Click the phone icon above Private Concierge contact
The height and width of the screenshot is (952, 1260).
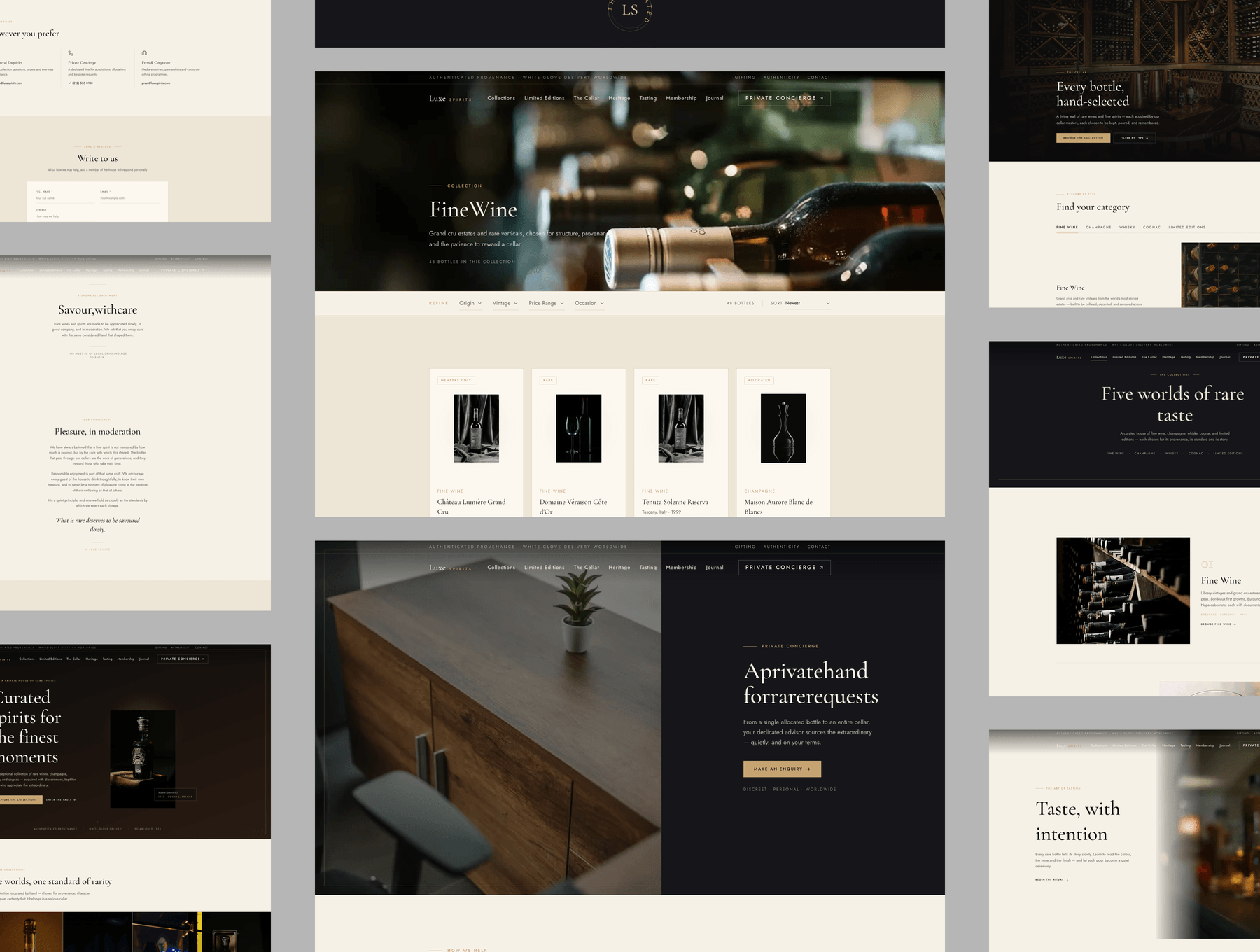click(x=71, y=53)
